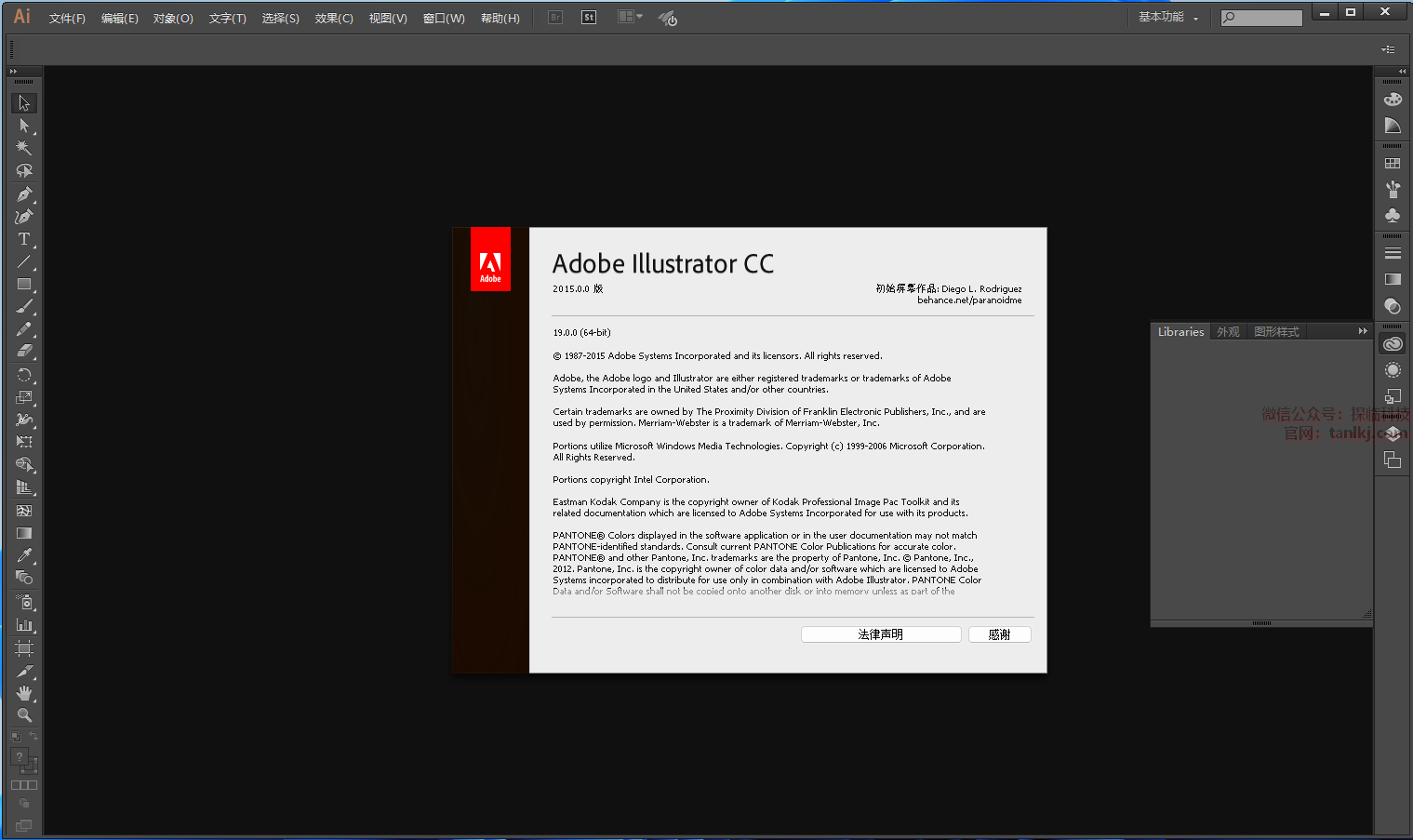Collapse the Libraries panel group arrows

[1363, 331]
